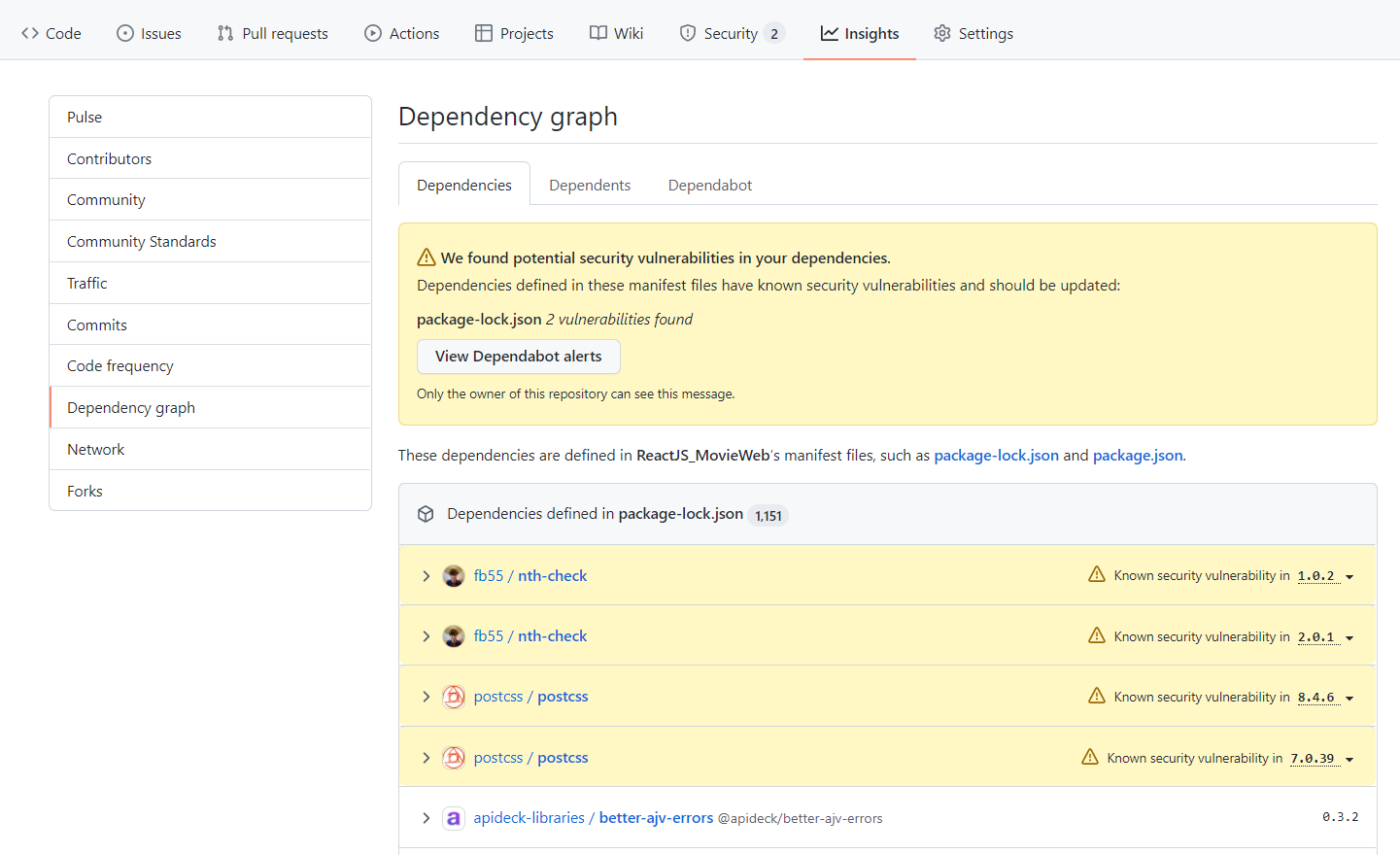Image resolution: width=1400 pixels, height=855 pixels.
Task: Click the Security alert count badge
Action: [774, 34]
